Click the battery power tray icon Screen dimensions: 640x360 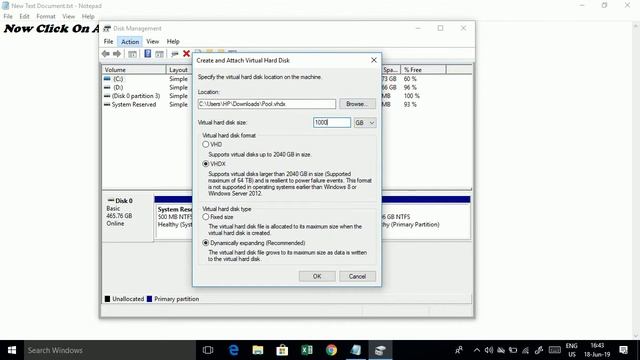(x=513, y=350)
